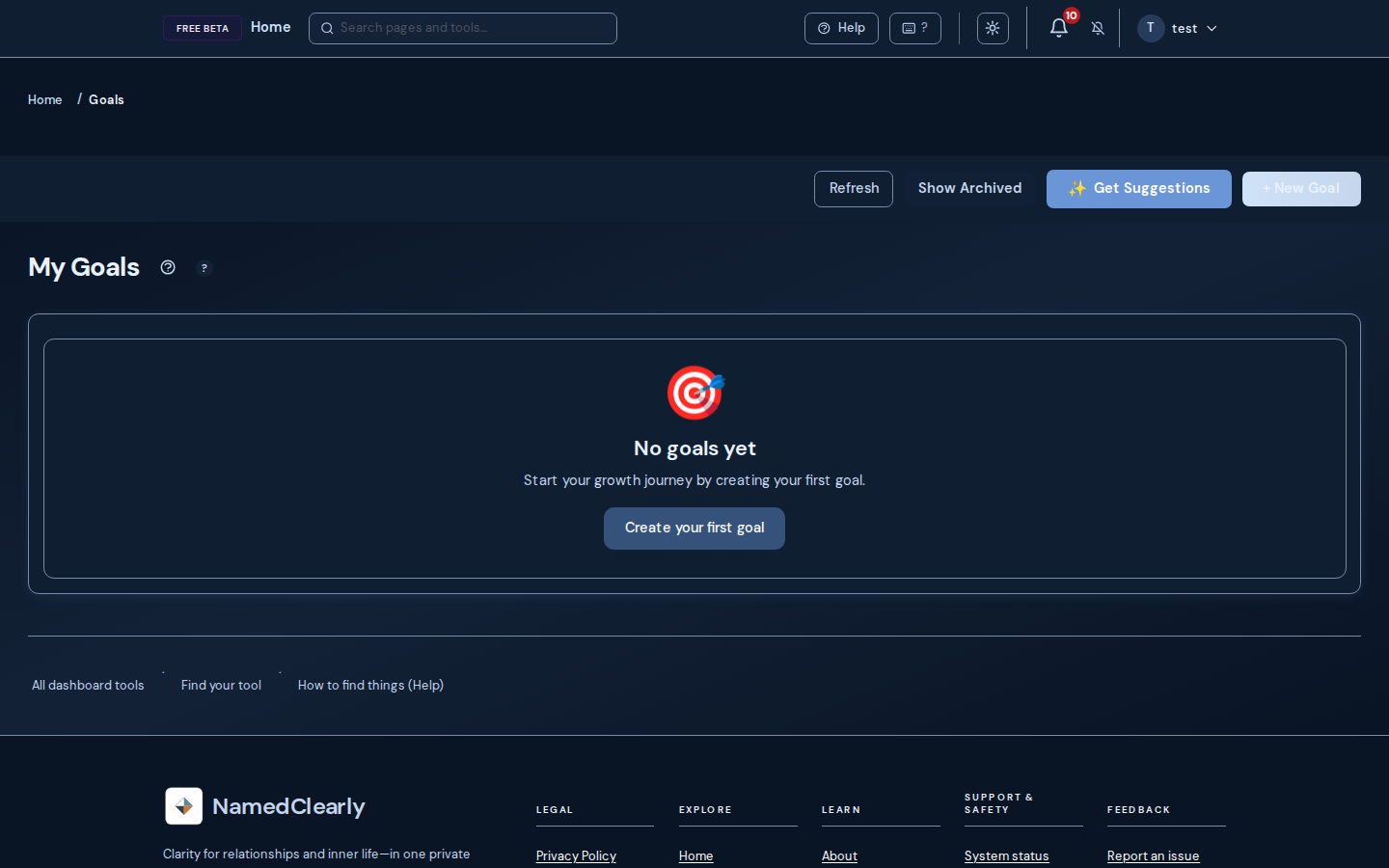The image size is (1389, 868).
Task: Click the FREE BETA badge
Action: point(203,28)
